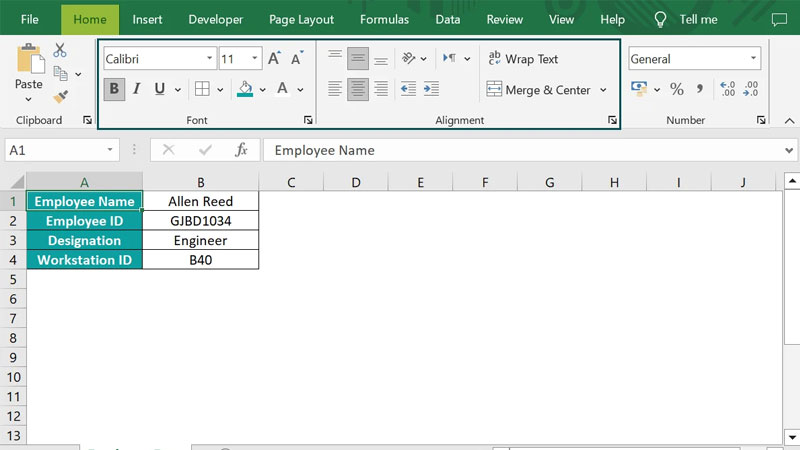Click the Increase Indent icon

[x=431, y=89]
